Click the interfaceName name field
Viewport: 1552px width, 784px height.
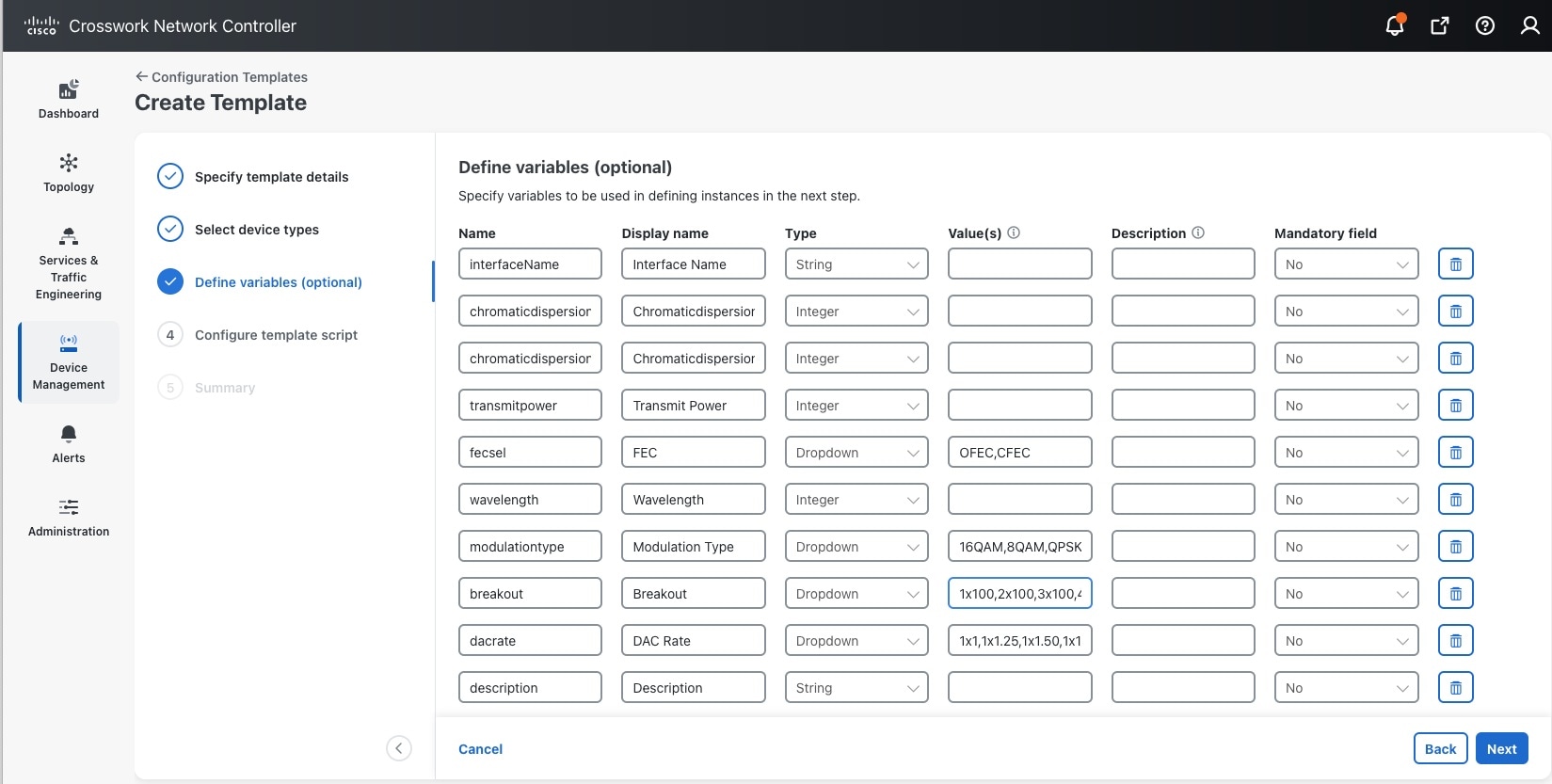coord(530,264)
